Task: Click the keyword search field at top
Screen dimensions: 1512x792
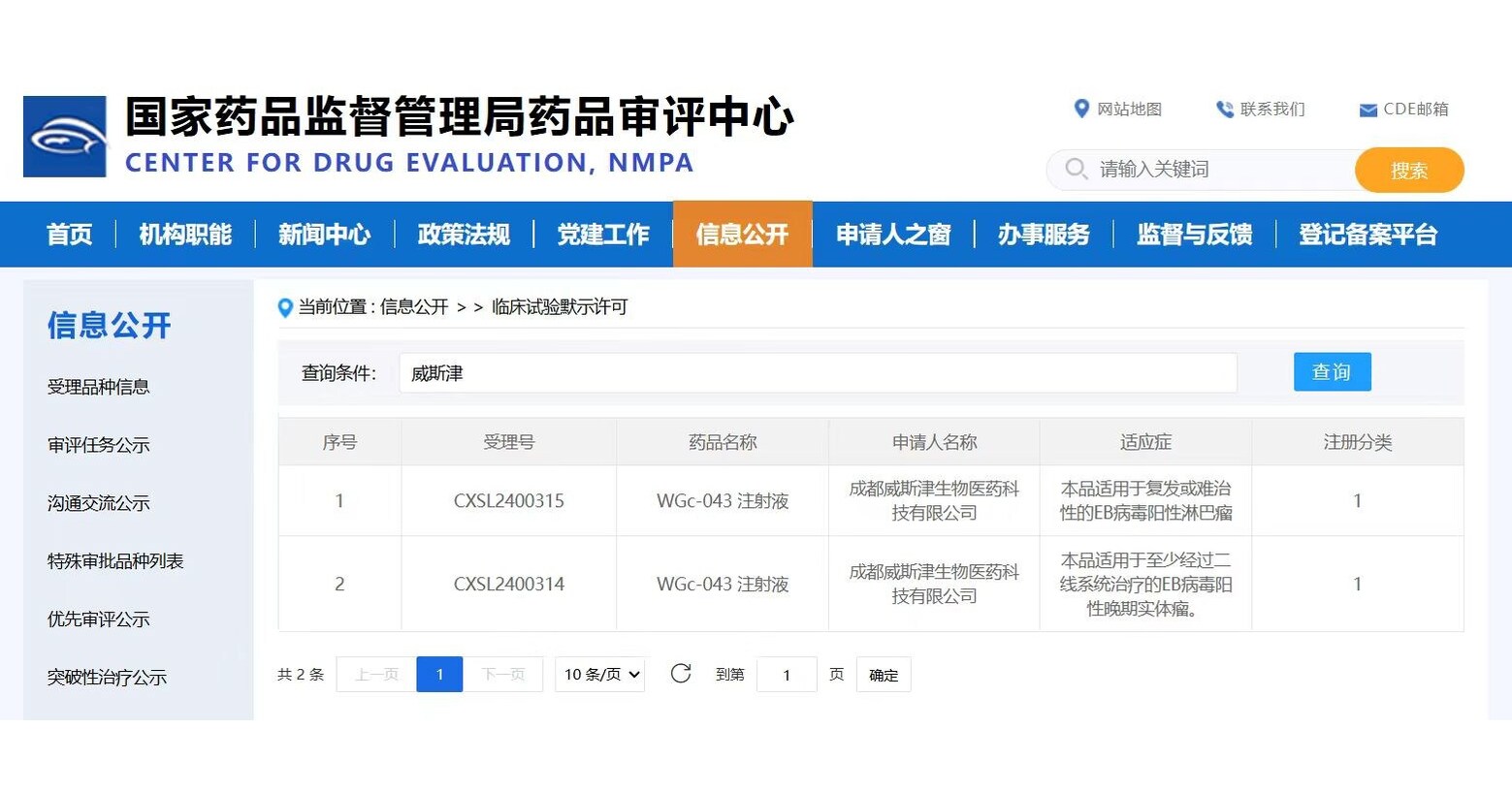Action: point(1222,170)
